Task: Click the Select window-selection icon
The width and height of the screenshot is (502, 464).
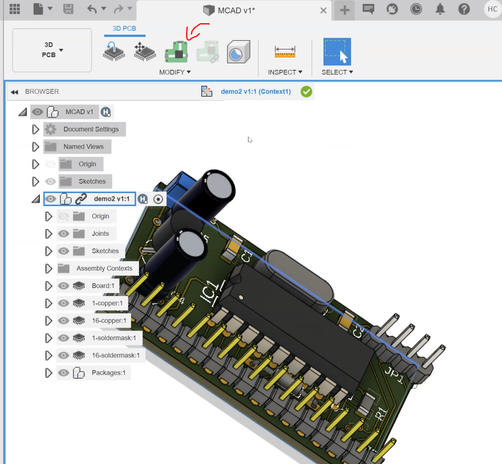Action: [337, 52]
